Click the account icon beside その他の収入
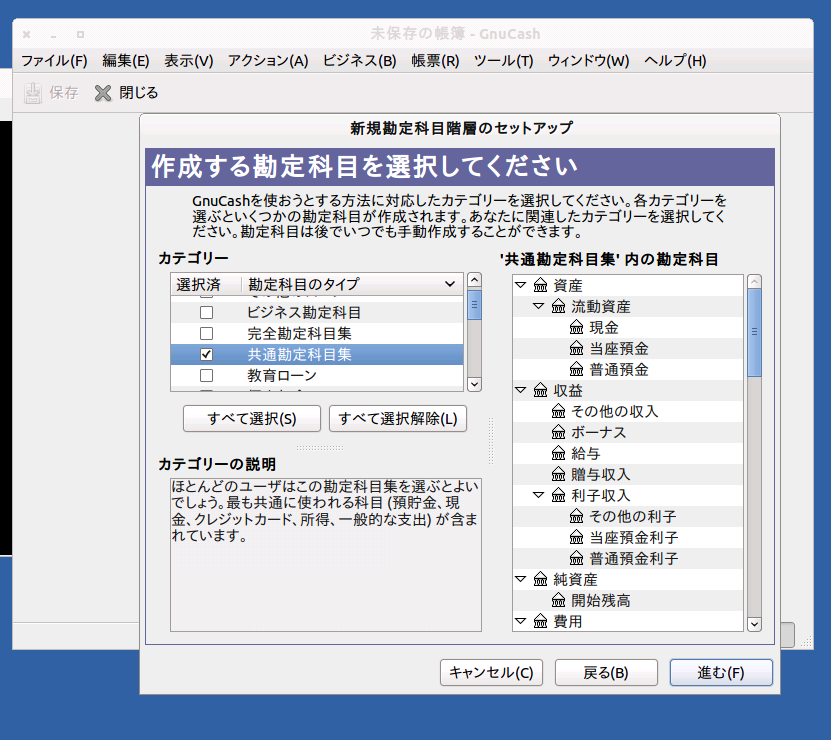 pyautogui.click(x=558, y=411)
